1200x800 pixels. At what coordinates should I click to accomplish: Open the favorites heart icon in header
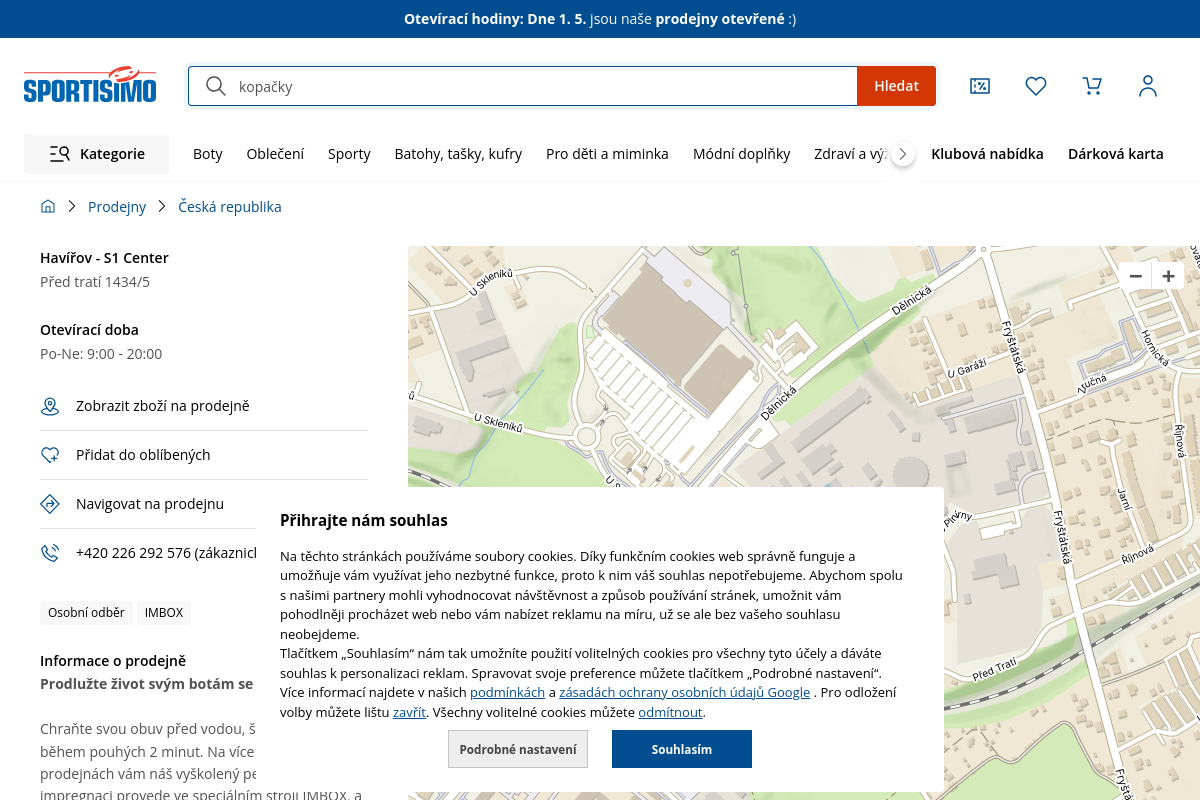click(x=1036, y=86)
